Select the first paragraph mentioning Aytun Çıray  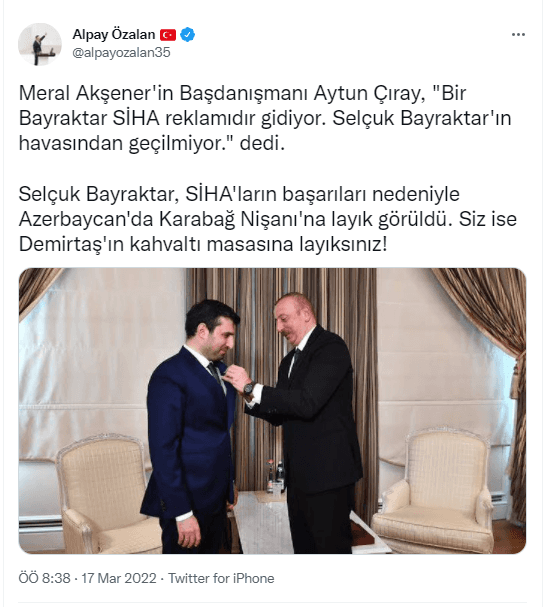(265, 118)
